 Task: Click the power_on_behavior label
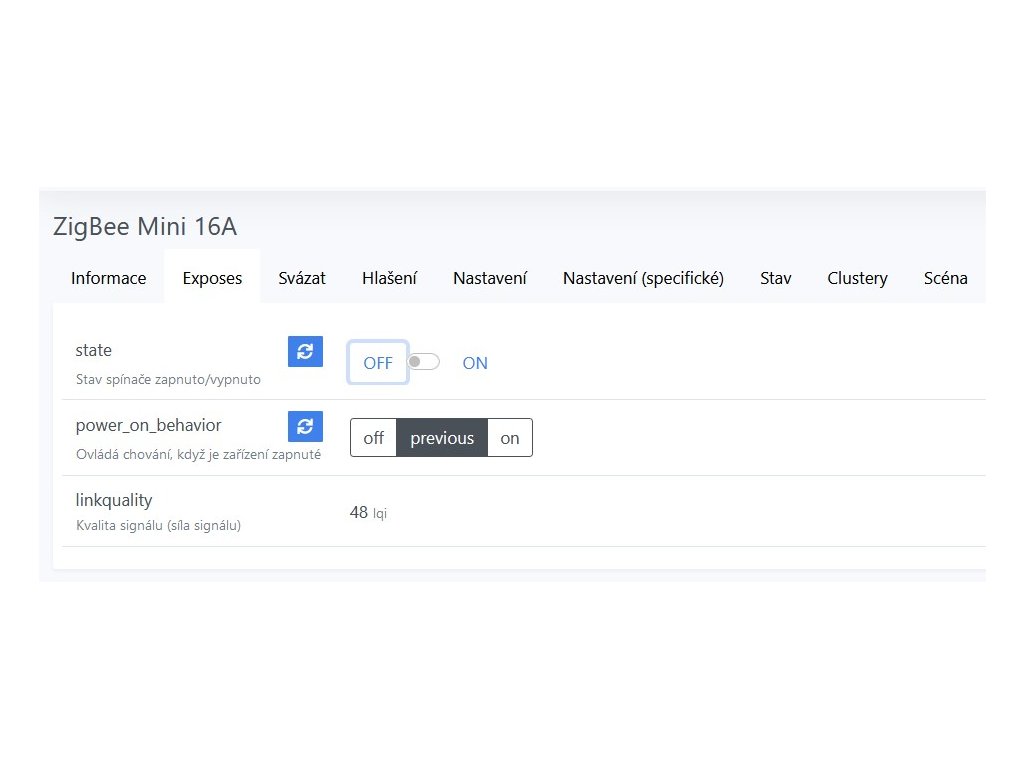click(148, 426)
